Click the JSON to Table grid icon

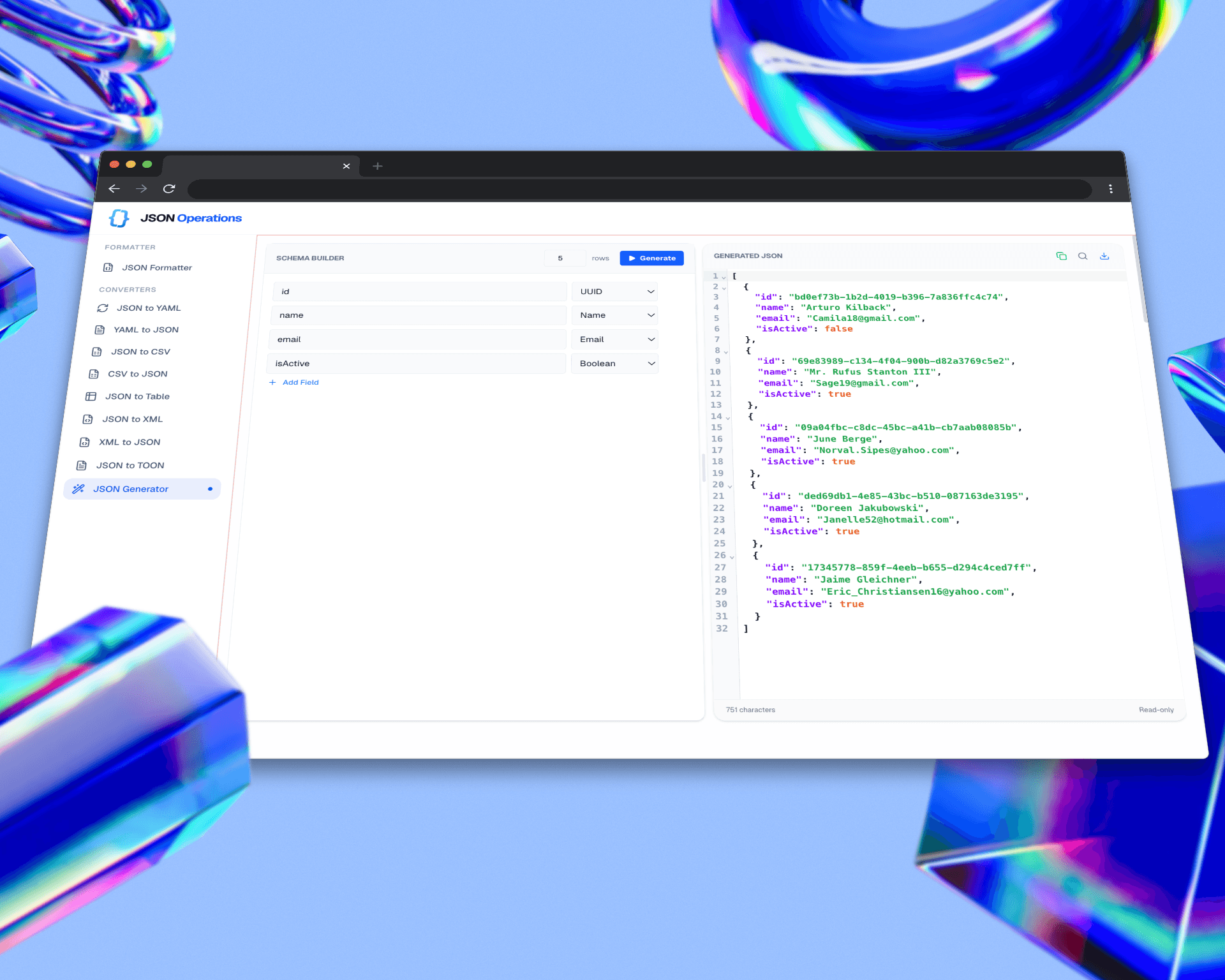tap(90, 396)
